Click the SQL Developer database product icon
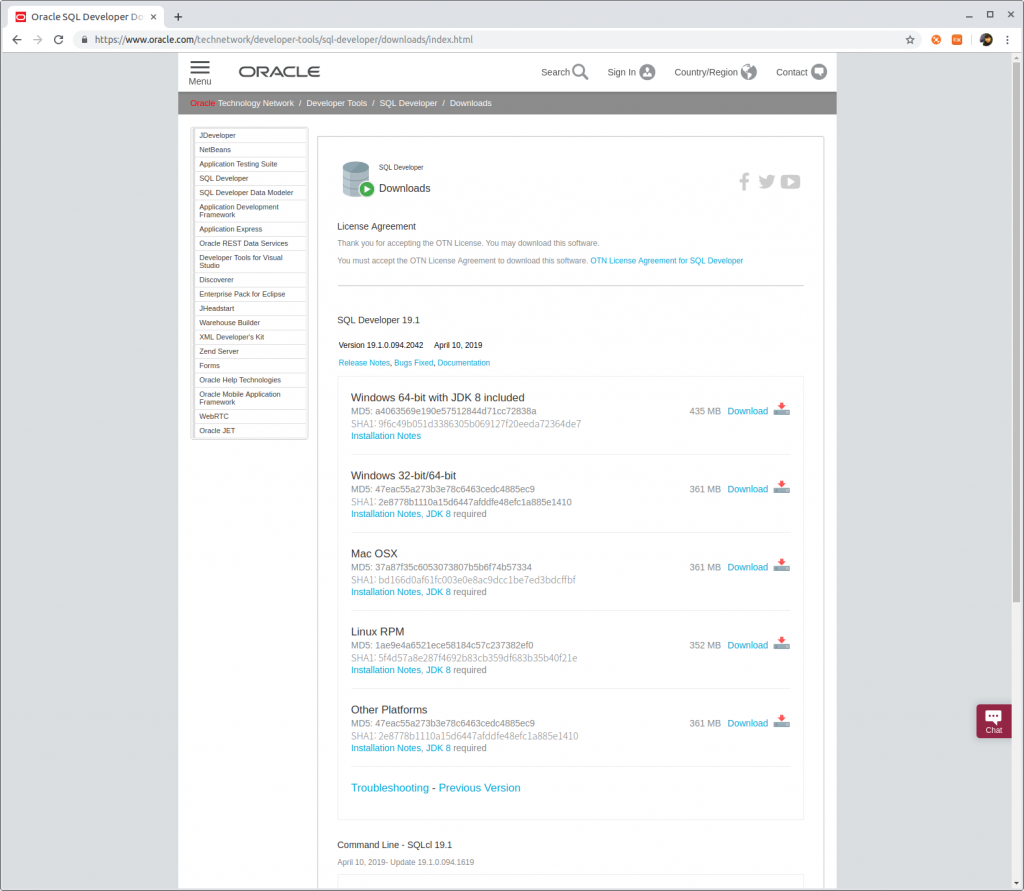 pos(357,179)
